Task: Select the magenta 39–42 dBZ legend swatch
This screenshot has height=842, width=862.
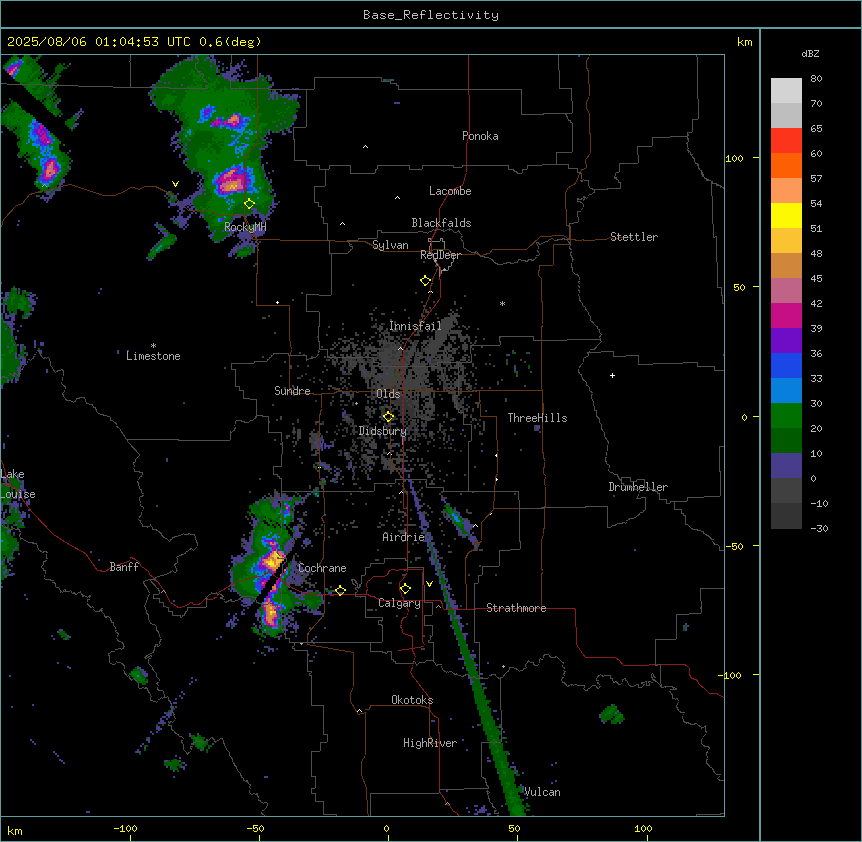Action: click(786, 315)
